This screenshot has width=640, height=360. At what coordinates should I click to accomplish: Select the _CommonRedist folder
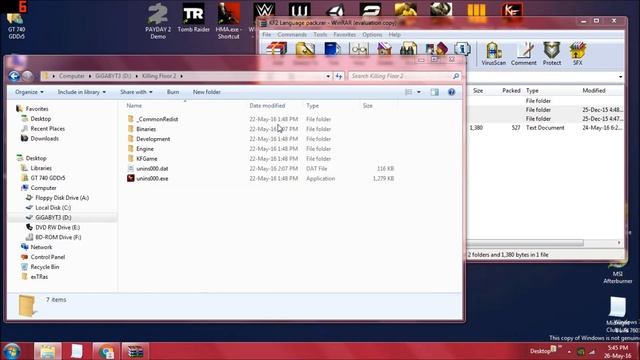coord(157,119)
